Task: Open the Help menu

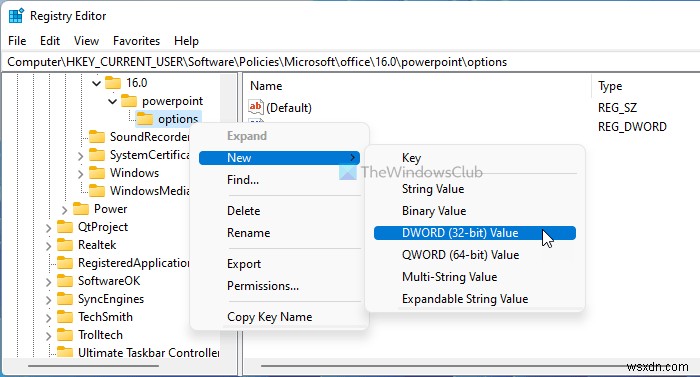Action: (186, 41)
